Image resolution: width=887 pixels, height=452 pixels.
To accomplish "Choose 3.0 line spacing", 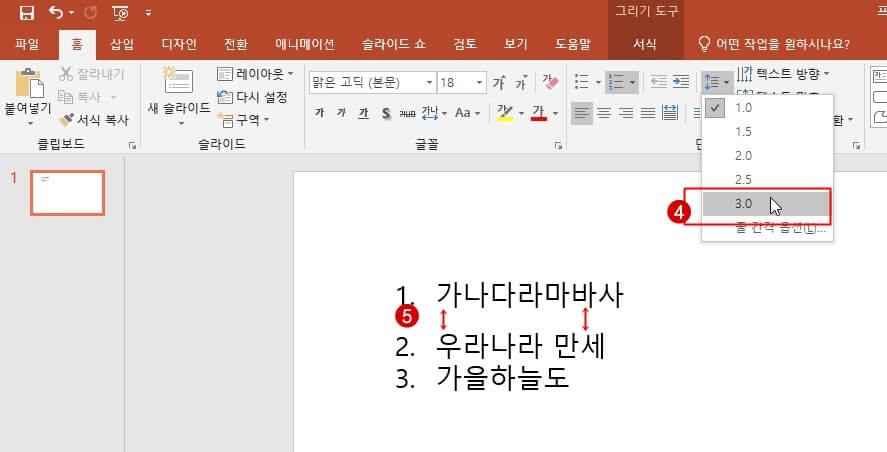I will point(768,204).
